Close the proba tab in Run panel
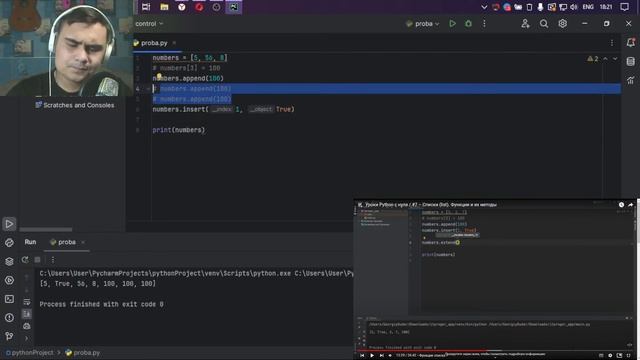 click(x=83, y=242)
